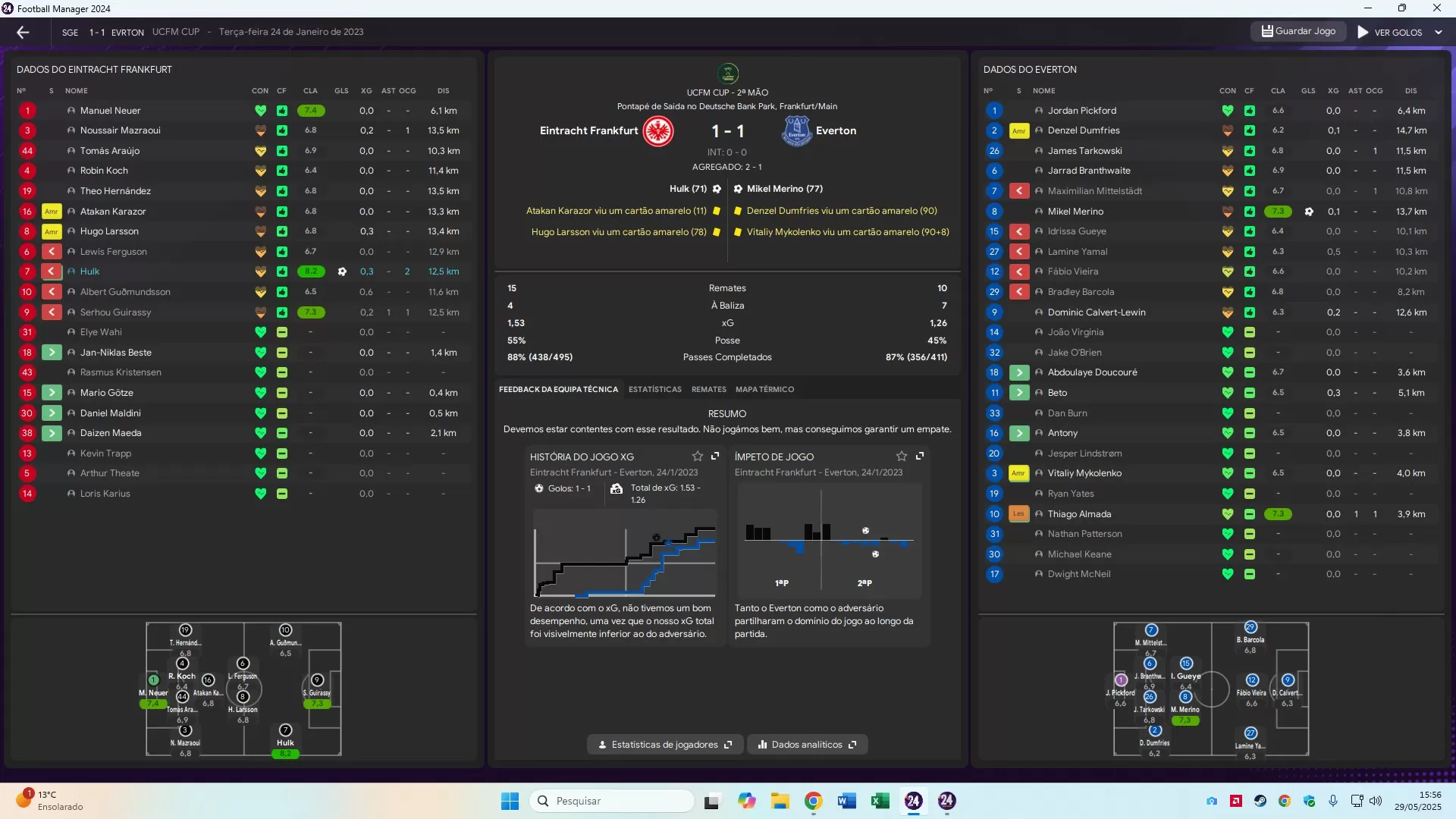Click the Hulk (71) goal event

click(695, 189)
